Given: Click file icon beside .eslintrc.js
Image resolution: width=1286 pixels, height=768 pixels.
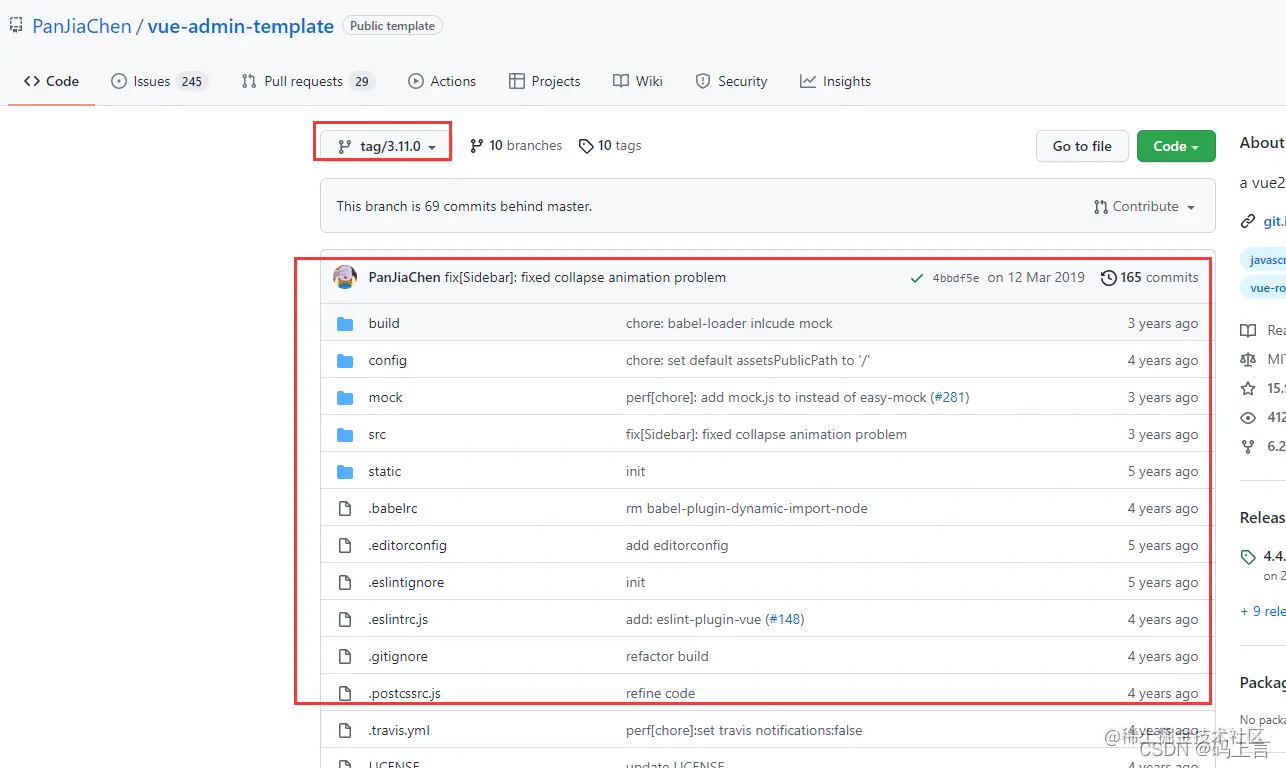Looking at the screenshot, I should click(345, 619).
